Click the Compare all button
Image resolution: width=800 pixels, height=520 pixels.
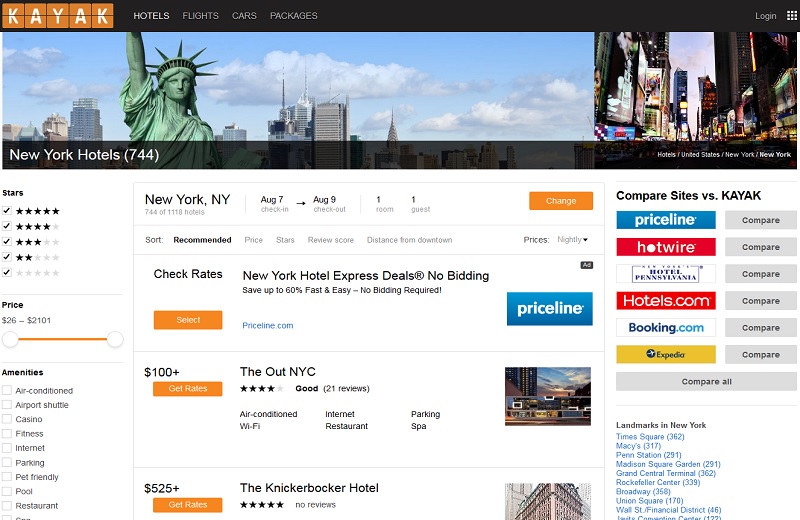tap(706, 382)
